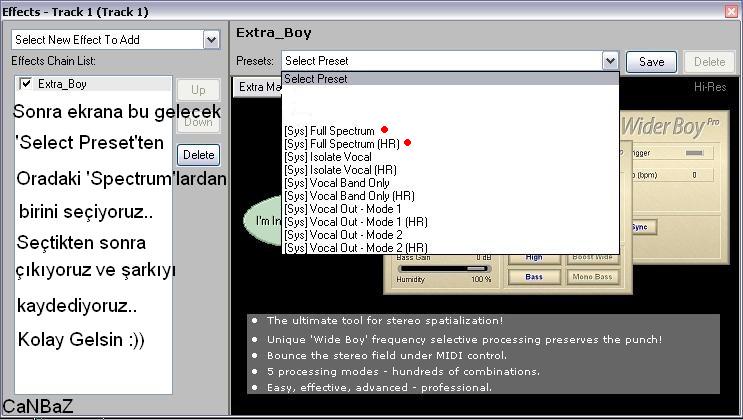743x420 pixels.
Task: Collapse the Presets dropdown using its arrow
Action: tap(610, 61)
